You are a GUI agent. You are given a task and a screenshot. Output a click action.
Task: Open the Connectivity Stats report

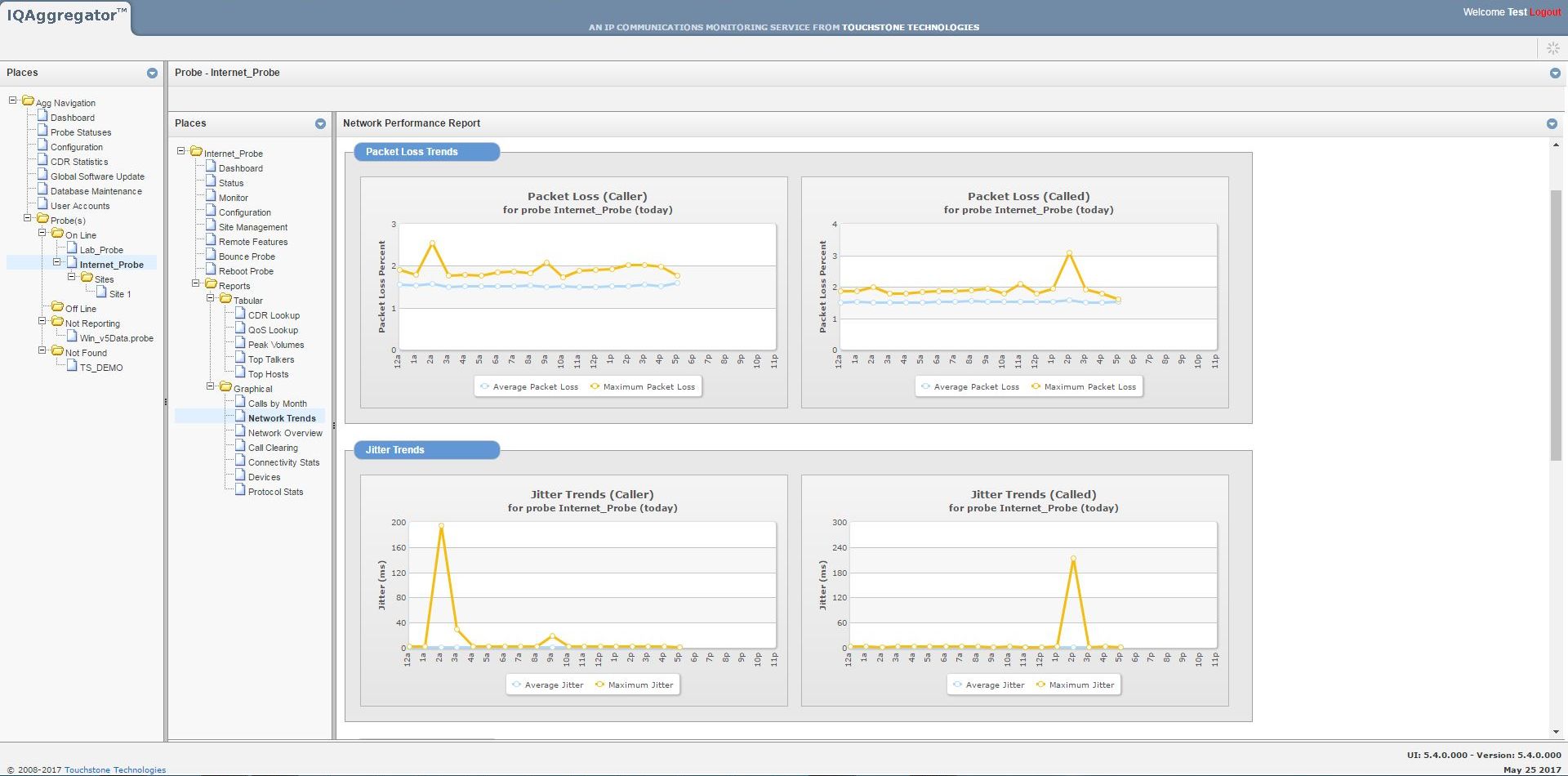(284, 462)
